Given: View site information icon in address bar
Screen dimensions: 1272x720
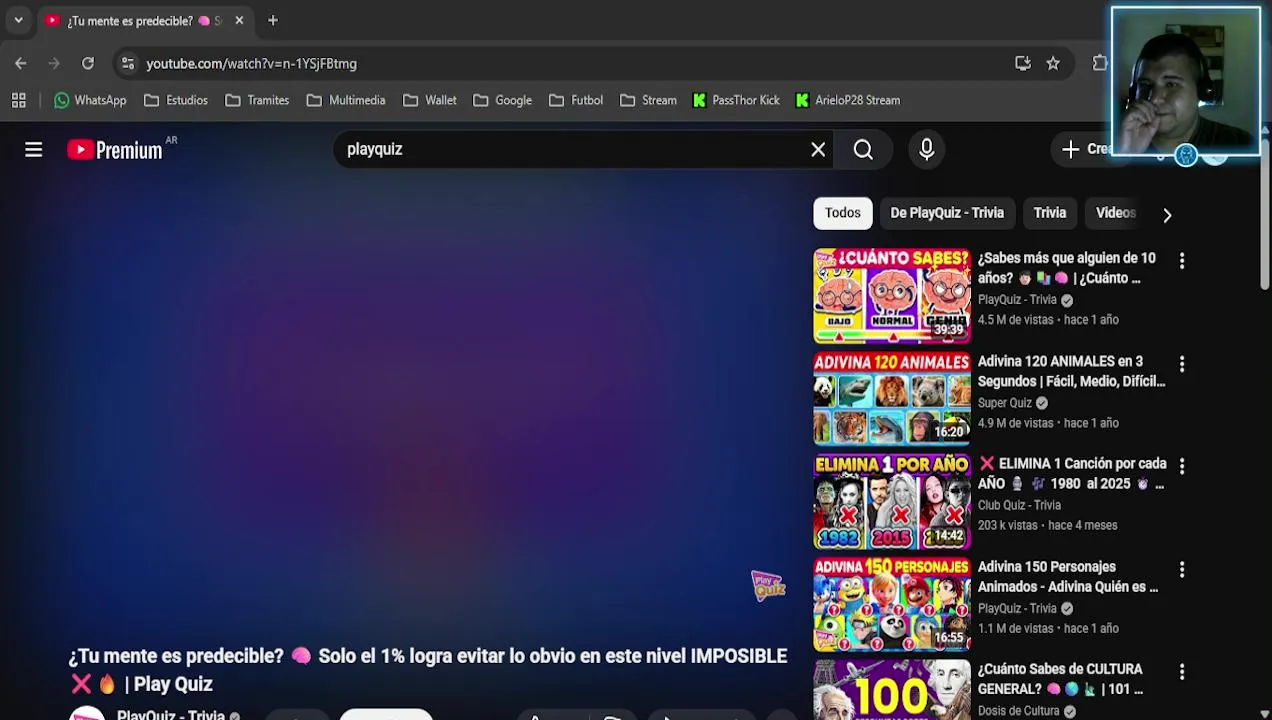Looking at the screenshot, I should [127, 63].
